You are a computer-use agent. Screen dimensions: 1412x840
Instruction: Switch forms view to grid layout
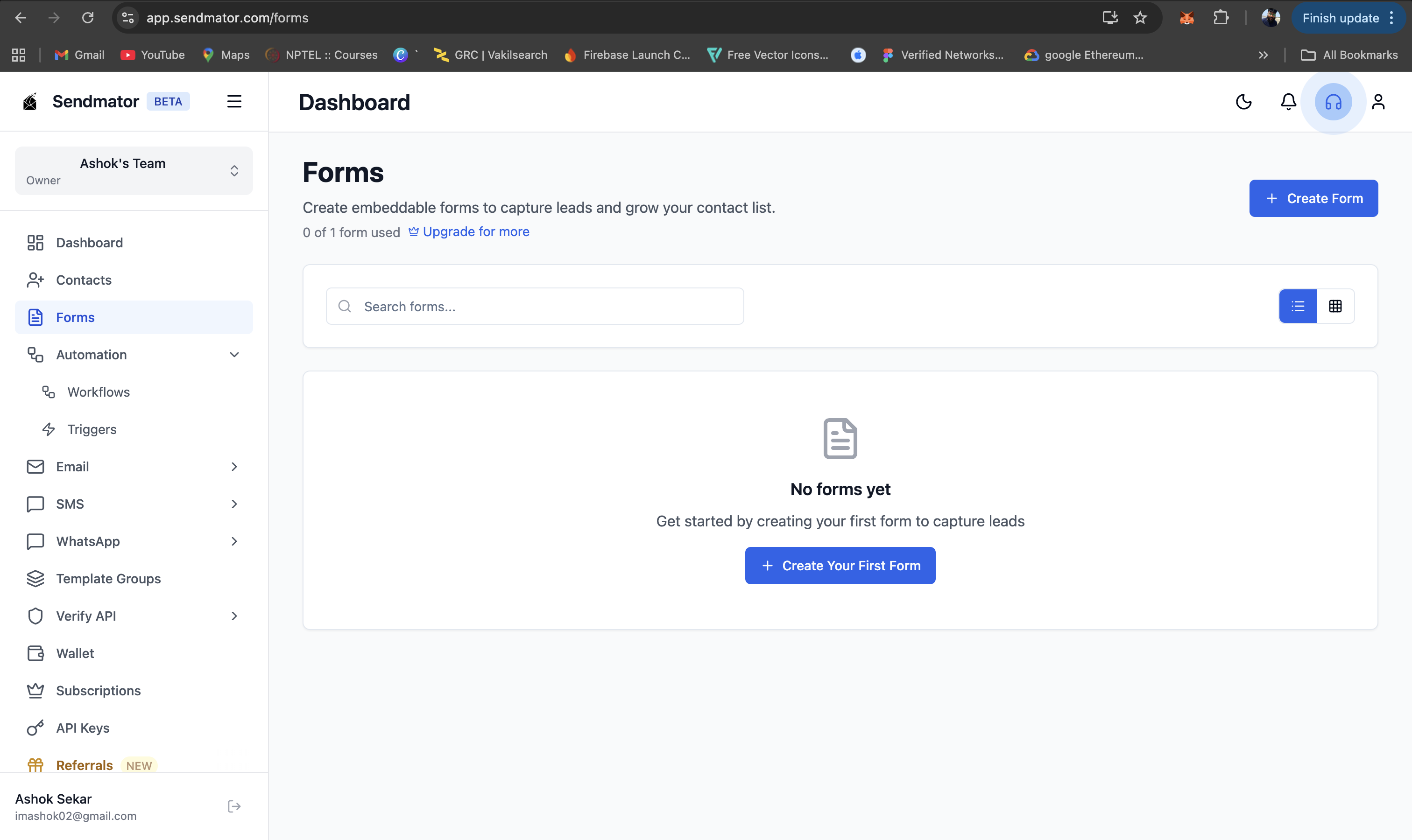(1335, 306)
